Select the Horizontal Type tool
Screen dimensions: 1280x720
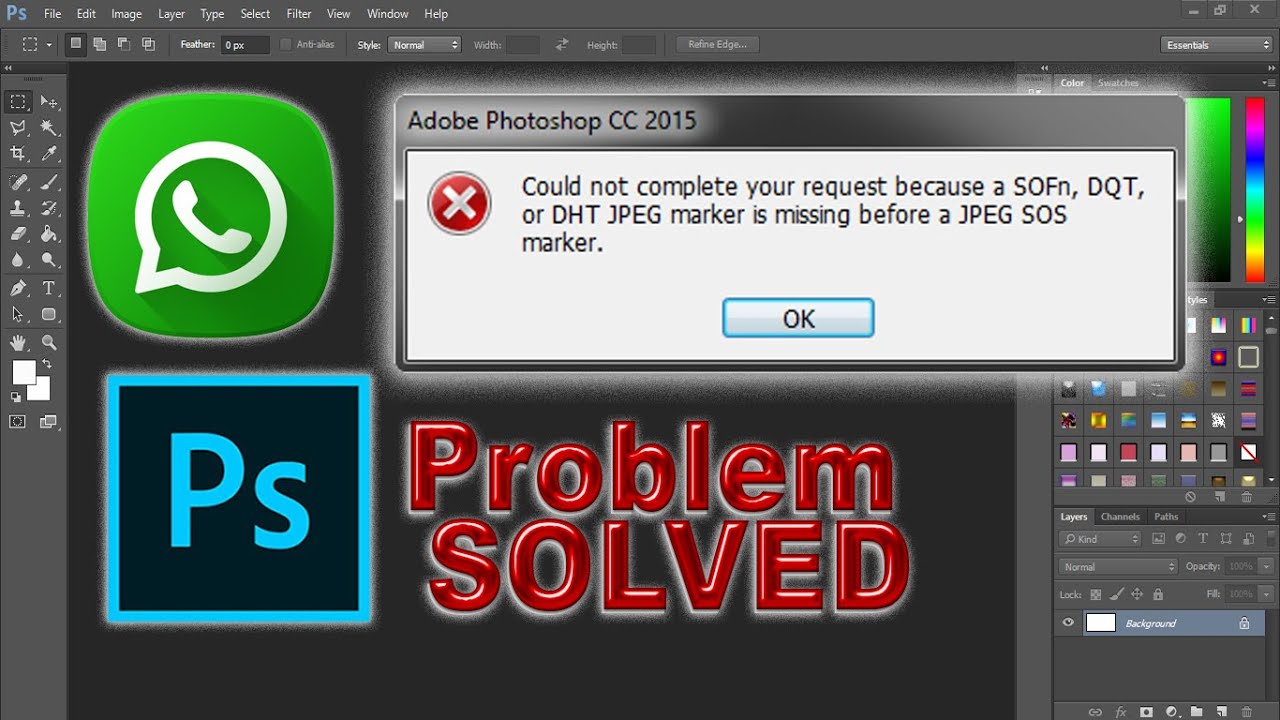pyautogui.click(x=48, y=288)
